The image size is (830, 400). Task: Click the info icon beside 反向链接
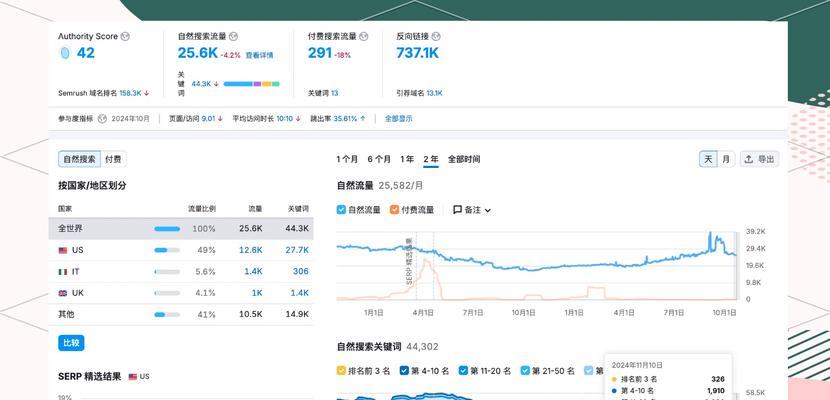click(436, 37)
